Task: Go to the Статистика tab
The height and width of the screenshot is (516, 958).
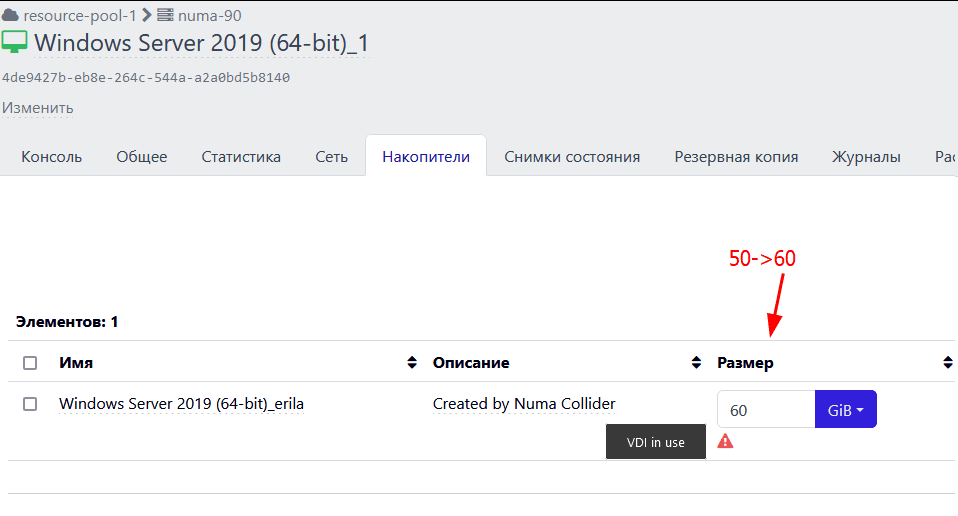Action: point(241,157)
